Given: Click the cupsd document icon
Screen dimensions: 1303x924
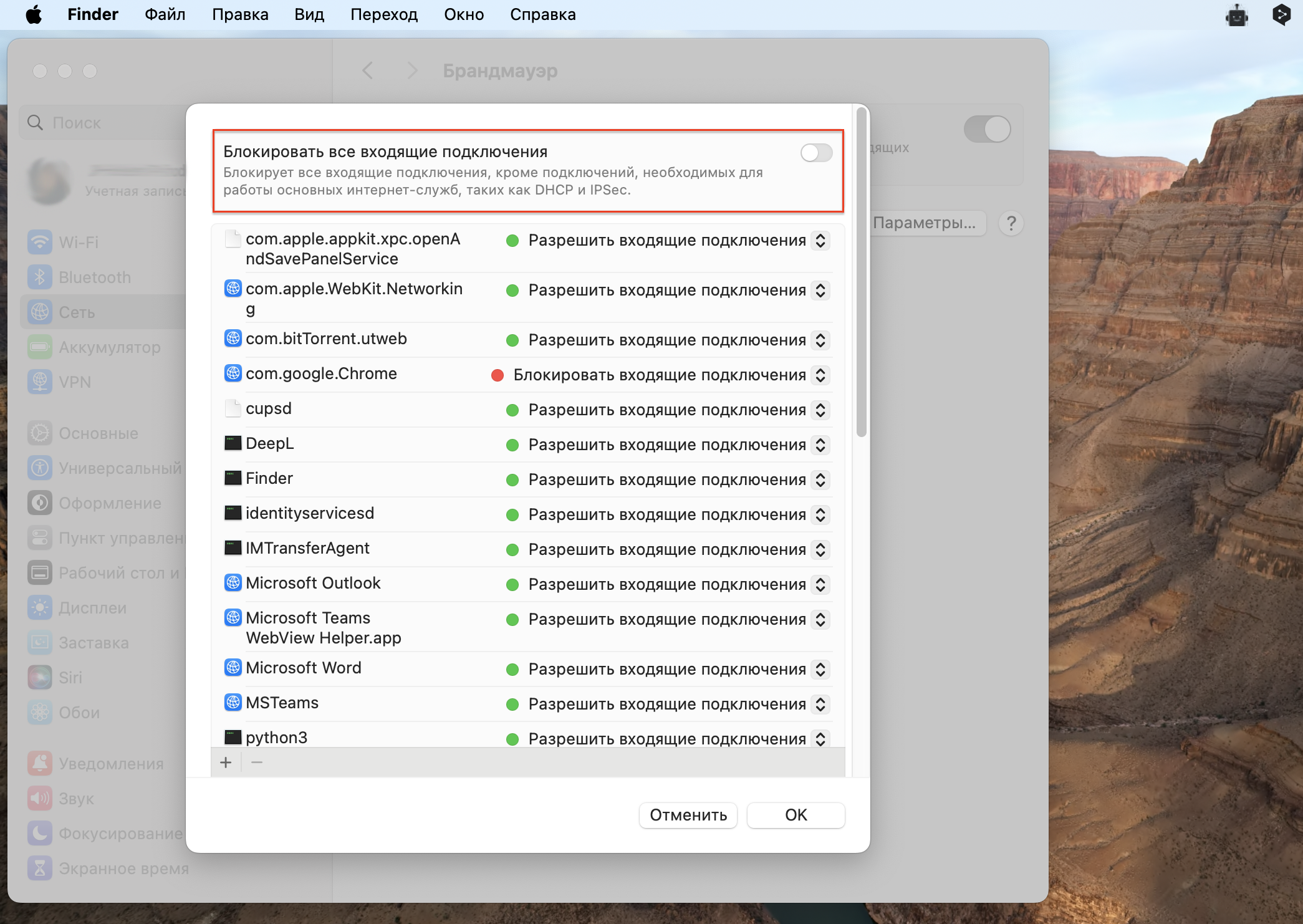Looking at the screenshot, I should 233,408.
